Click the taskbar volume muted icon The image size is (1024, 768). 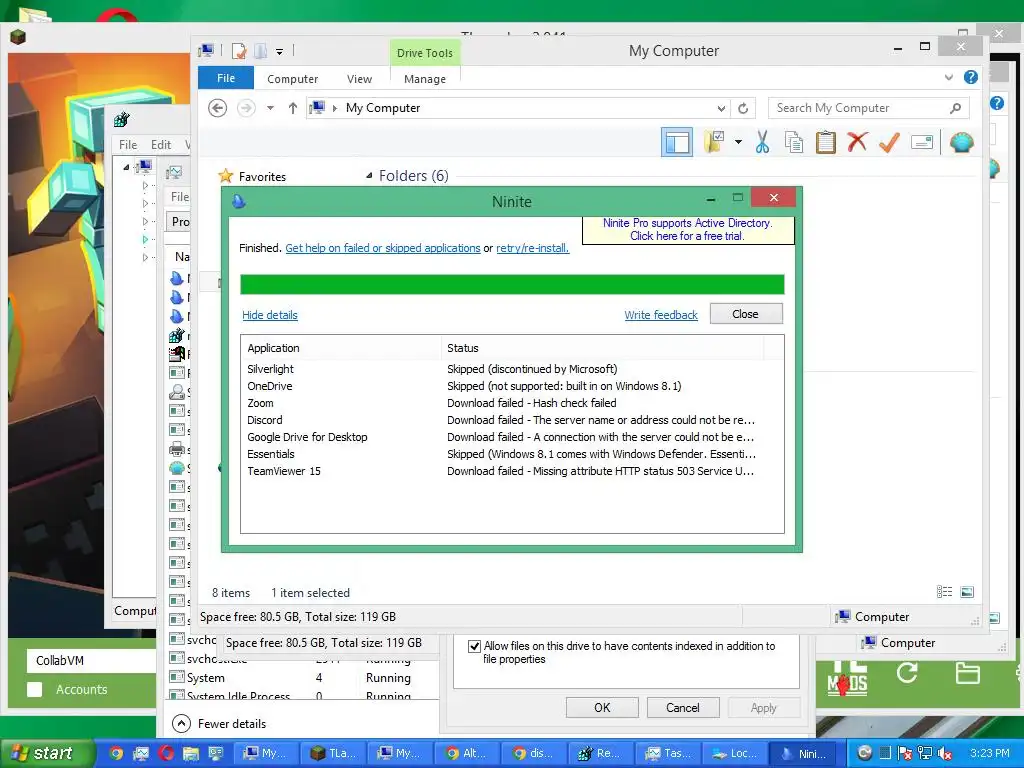click(944, 753)
